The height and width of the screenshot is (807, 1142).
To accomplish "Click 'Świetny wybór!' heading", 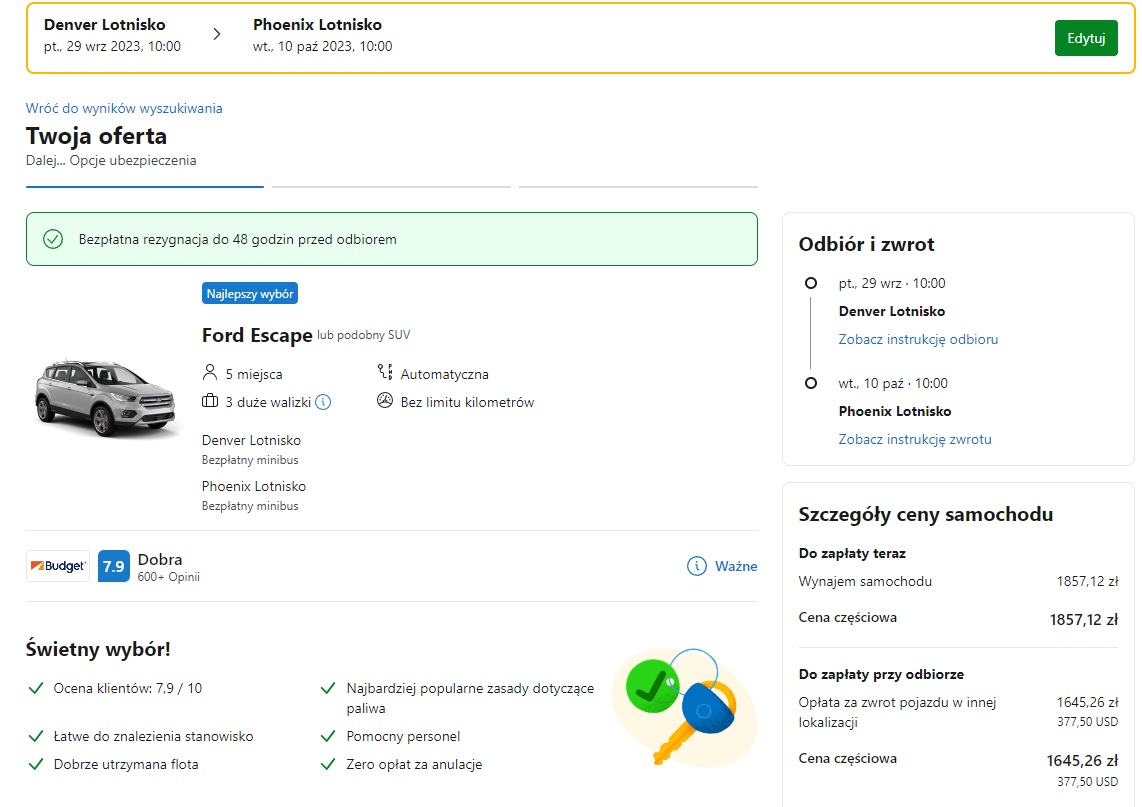I will pos(98,649).
